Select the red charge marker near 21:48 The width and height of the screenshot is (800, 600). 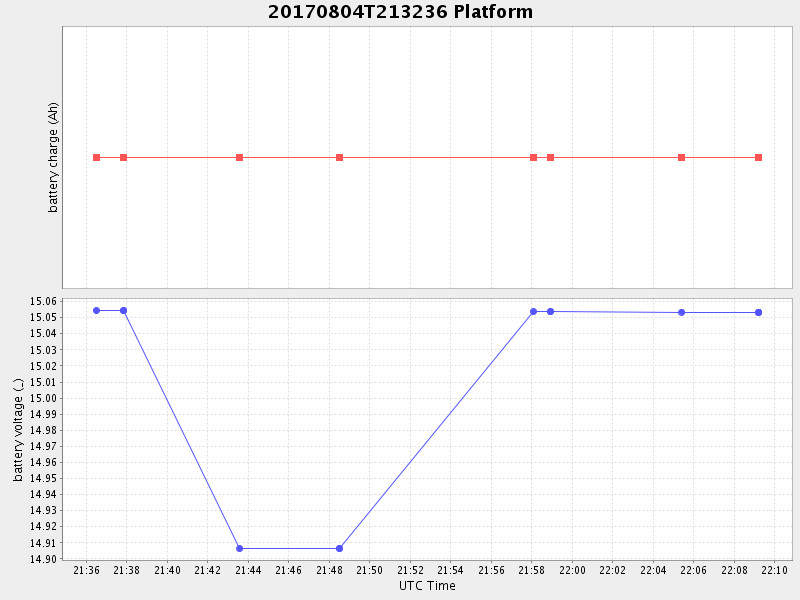point(340,158)
